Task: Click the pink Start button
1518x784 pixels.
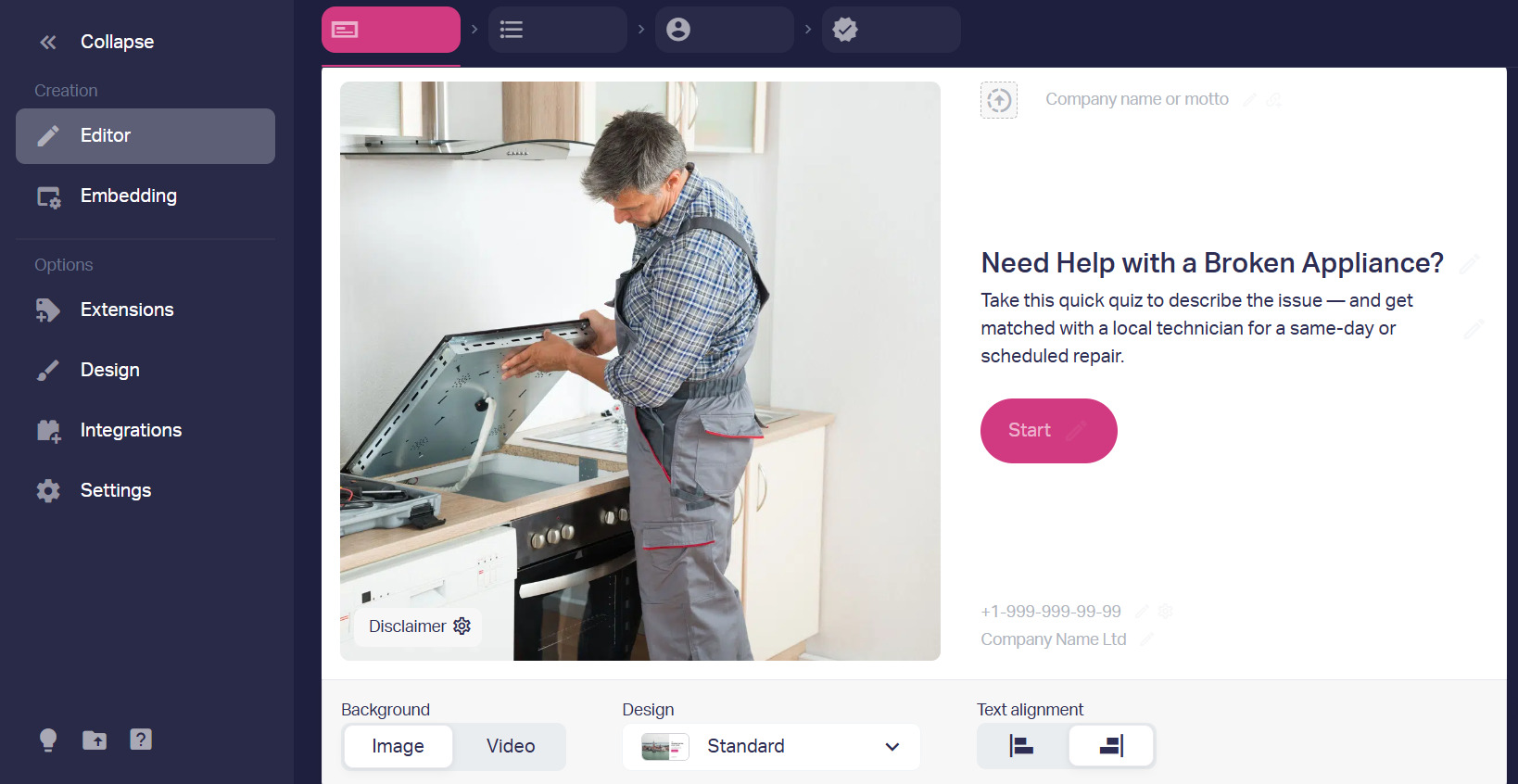Action: click(x=1049, y=431)
